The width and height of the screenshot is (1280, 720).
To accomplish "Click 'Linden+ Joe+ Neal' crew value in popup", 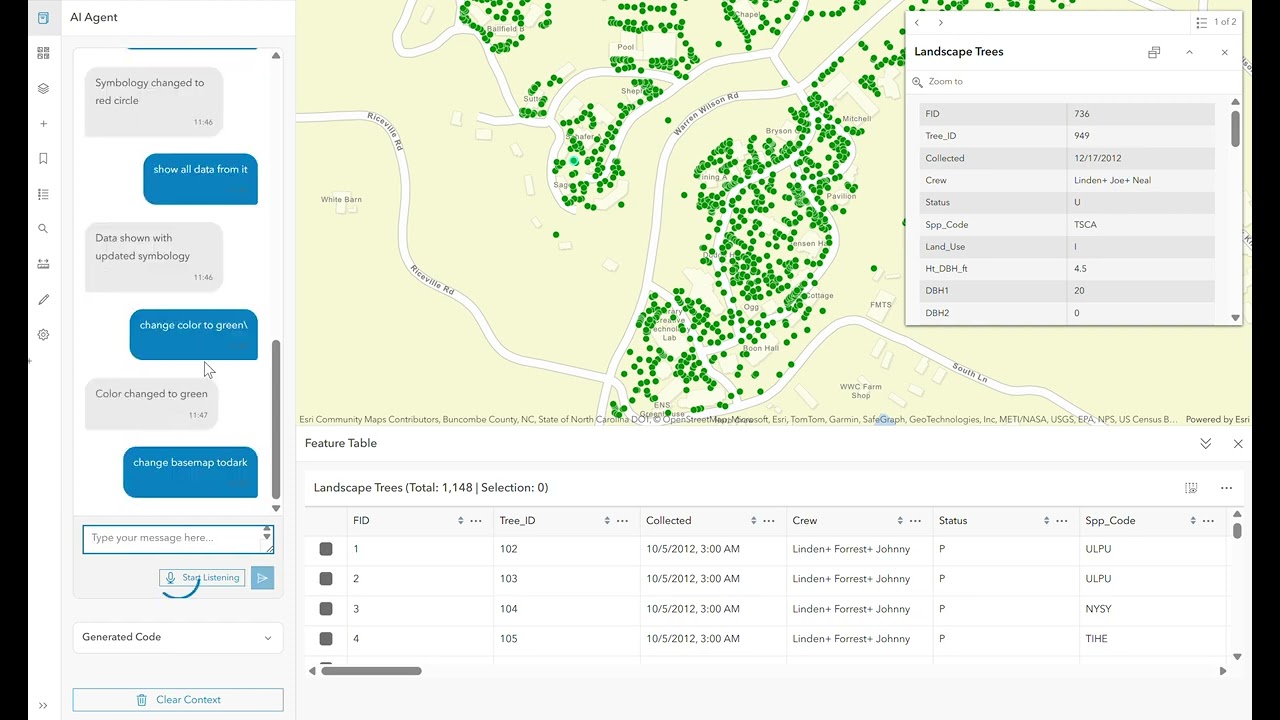I will tap(1112, 181).
